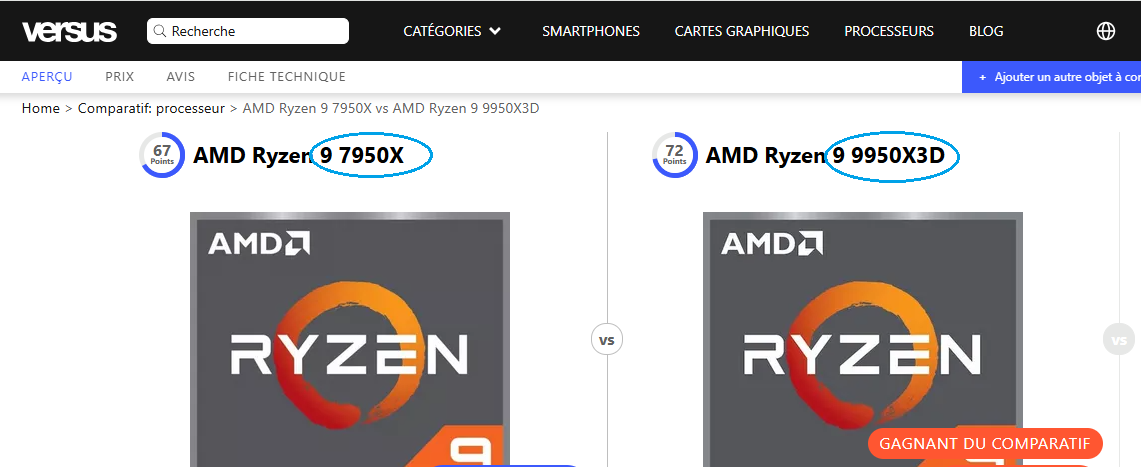
Task: Focus the Recherche search field
Action: pyautogui.click(x=247, y=31)
